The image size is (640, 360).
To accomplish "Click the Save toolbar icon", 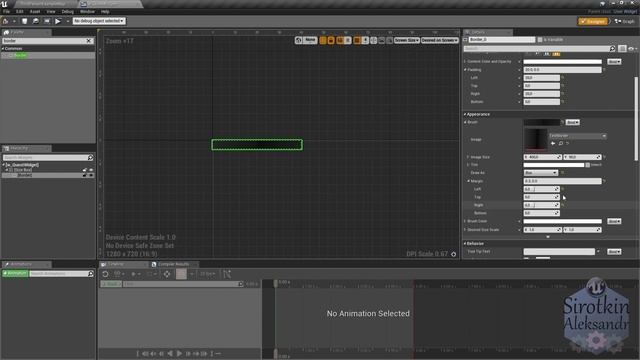I will (24, 21).
